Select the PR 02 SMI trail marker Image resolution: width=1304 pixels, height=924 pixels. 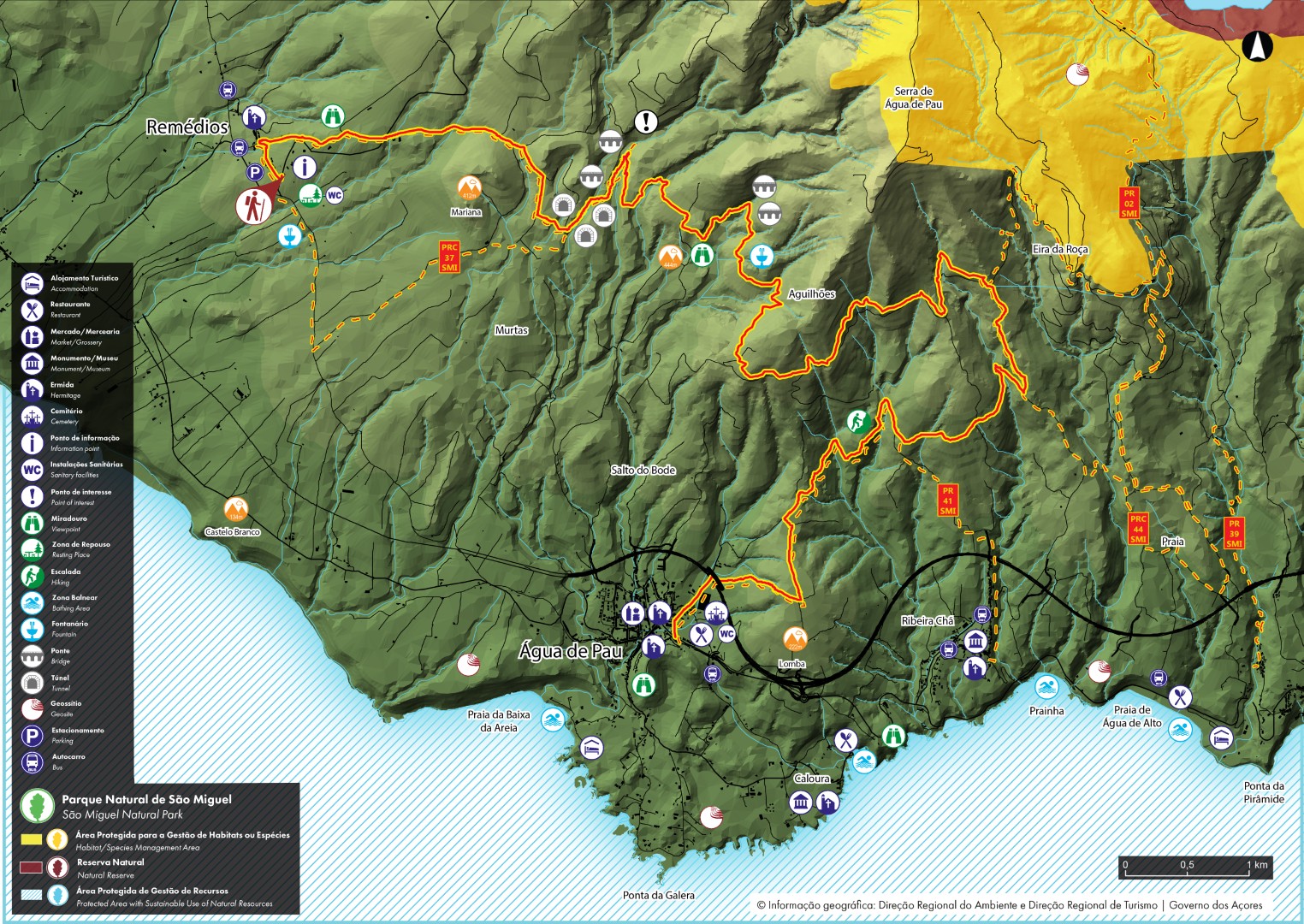[x=1129, y=204]
